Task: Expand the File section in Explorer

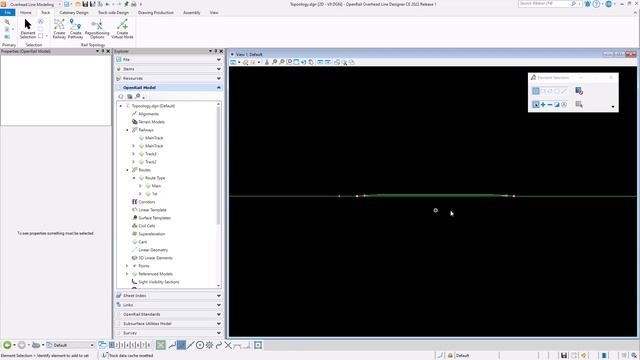Action: point(219,60)
